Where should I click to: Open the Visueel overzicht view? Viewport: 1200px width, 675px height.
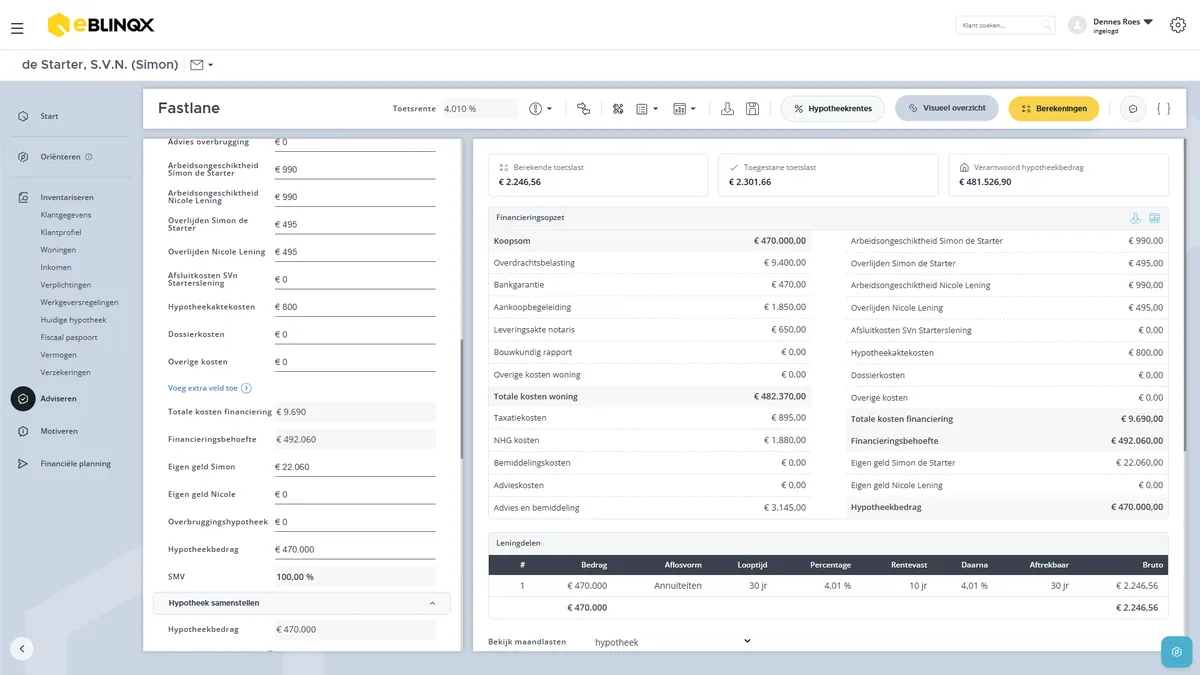coord(946,109)
